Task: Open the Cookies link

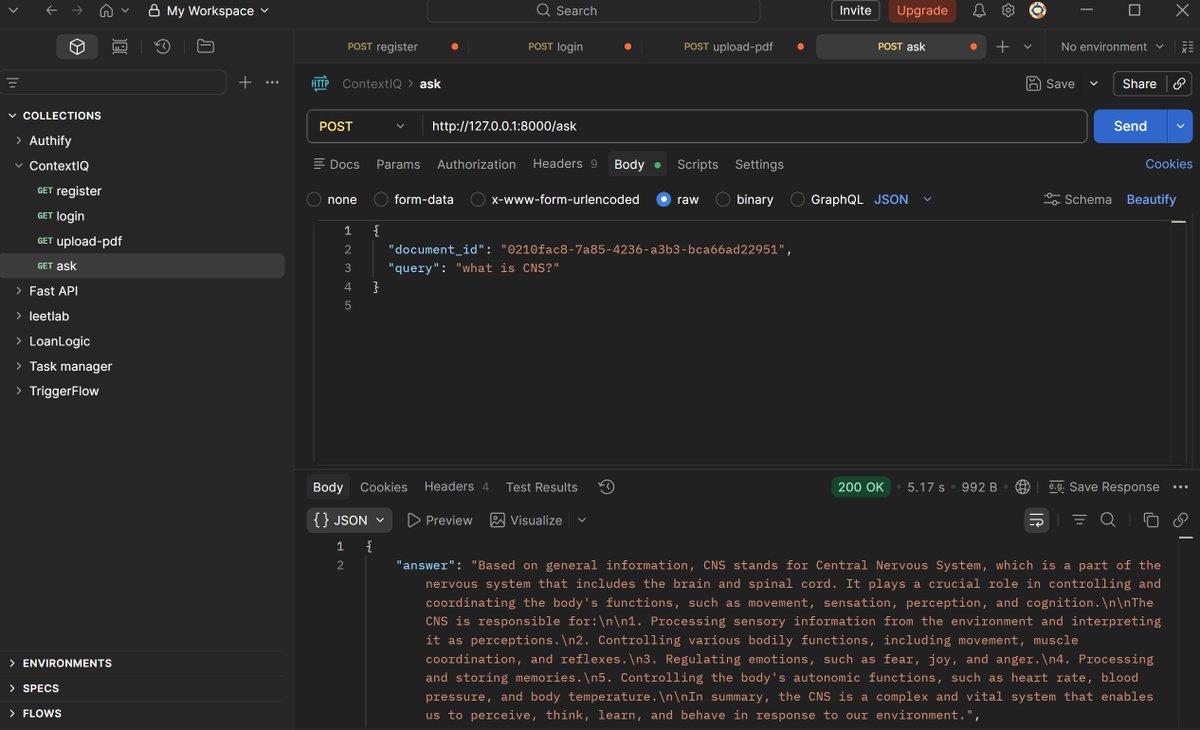Action: [1169, 164]
